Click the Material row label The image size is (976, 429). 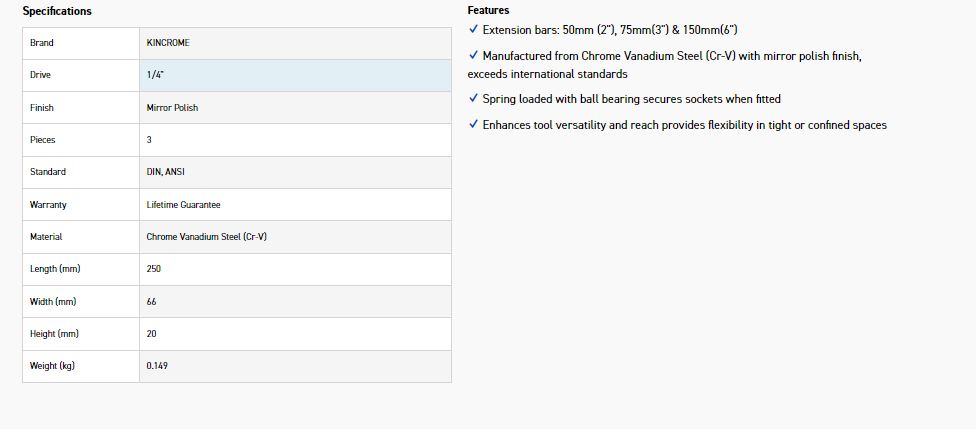(x=46, y=237)
